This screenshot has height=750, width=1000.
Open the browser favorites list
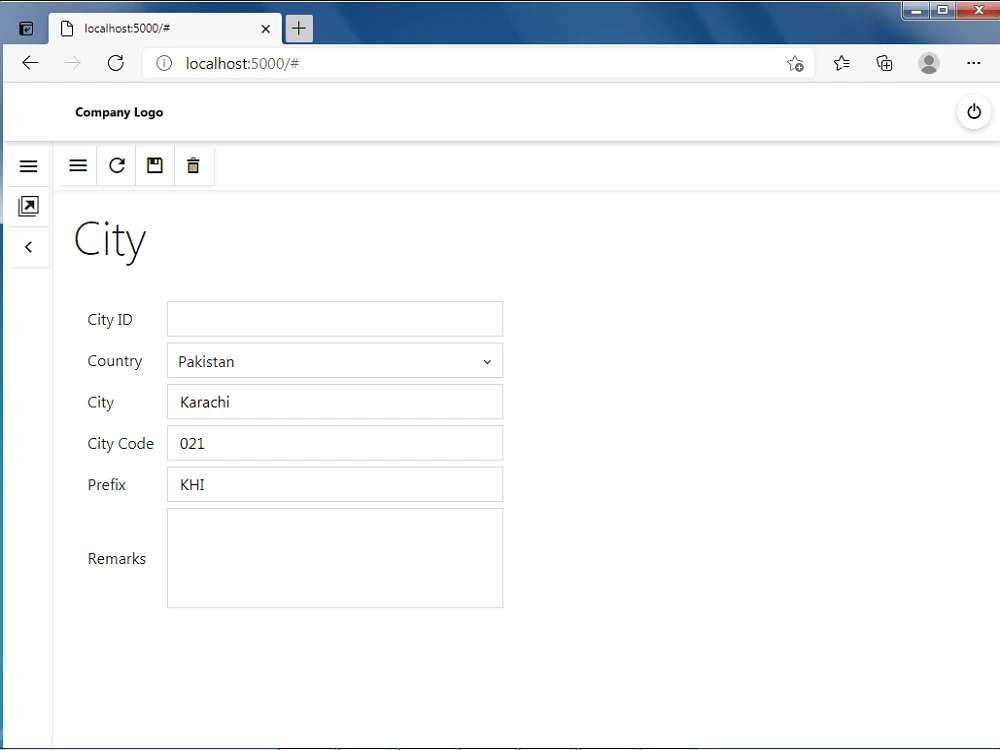tap(841, 63)
